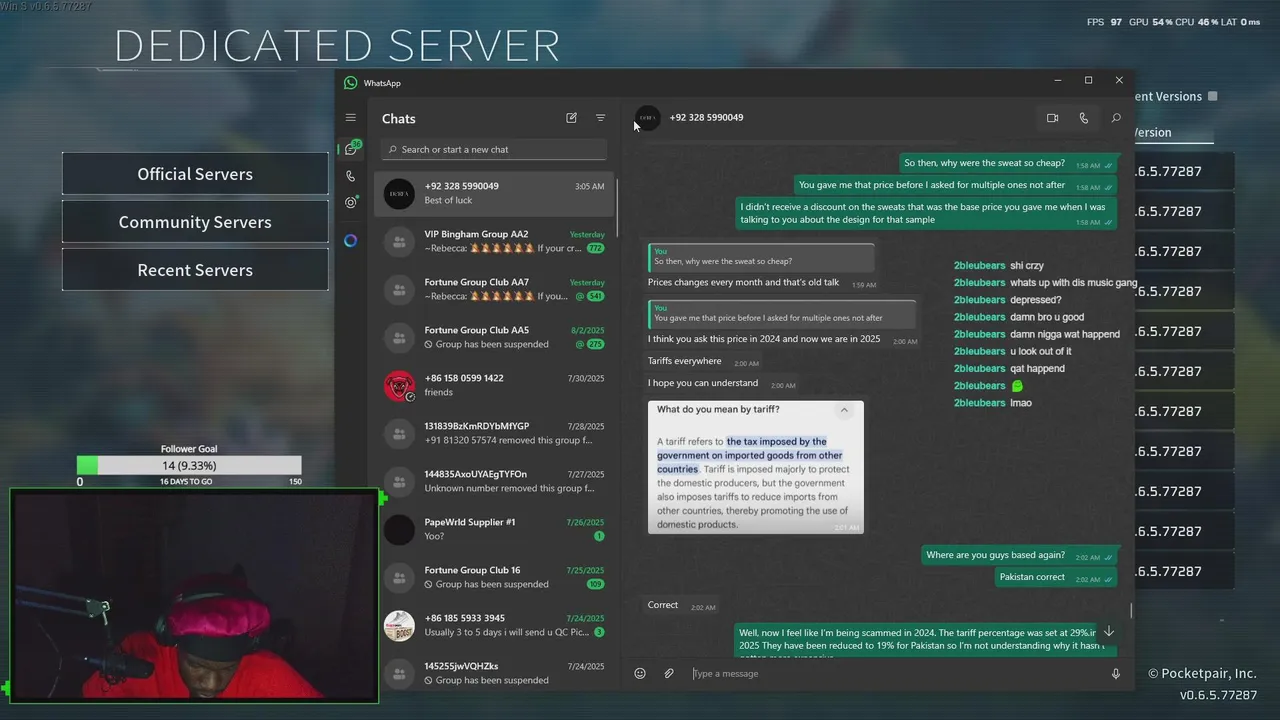
Task: Open the Chats tab with 36 badge
Action: (x=351, y=149)
